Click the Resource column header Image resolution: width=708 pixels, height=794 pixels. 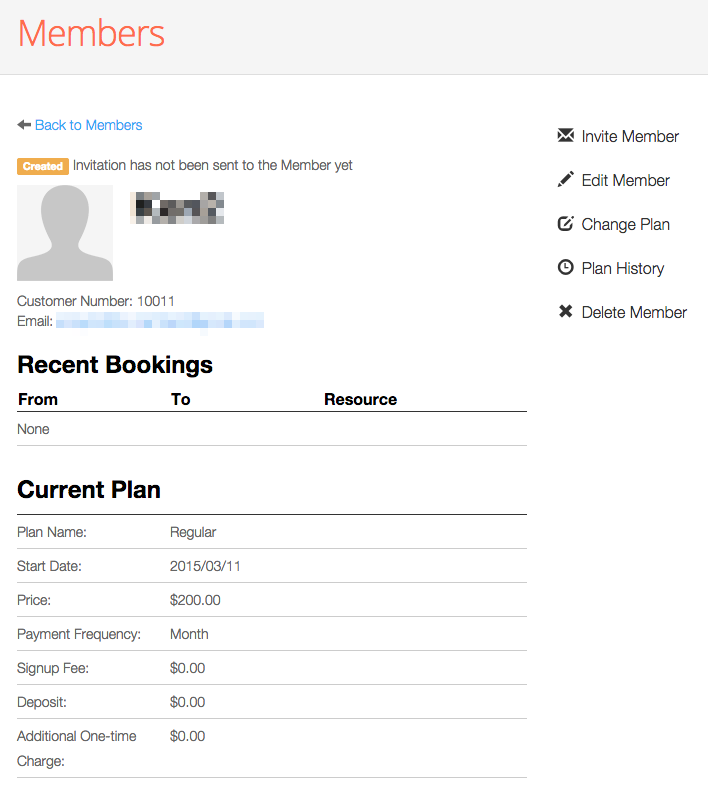(x=360, y=399)
